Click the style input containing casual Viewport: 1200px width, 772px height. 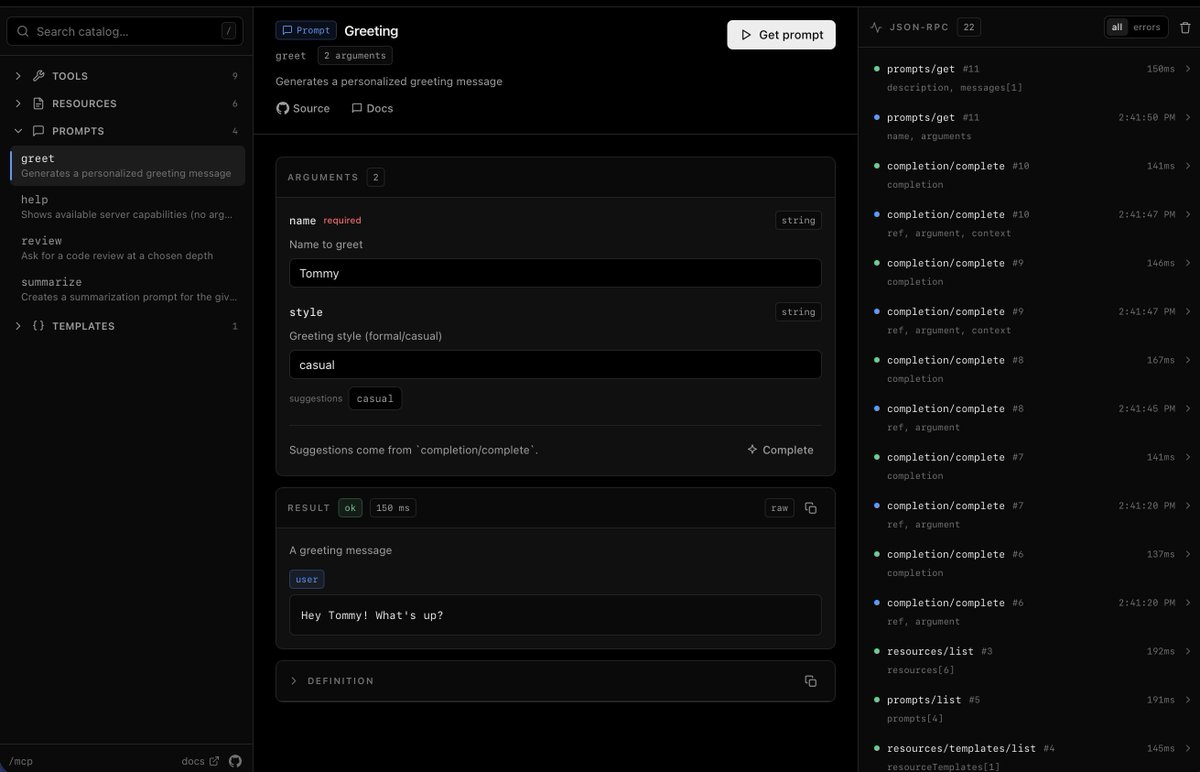point(555,365)
